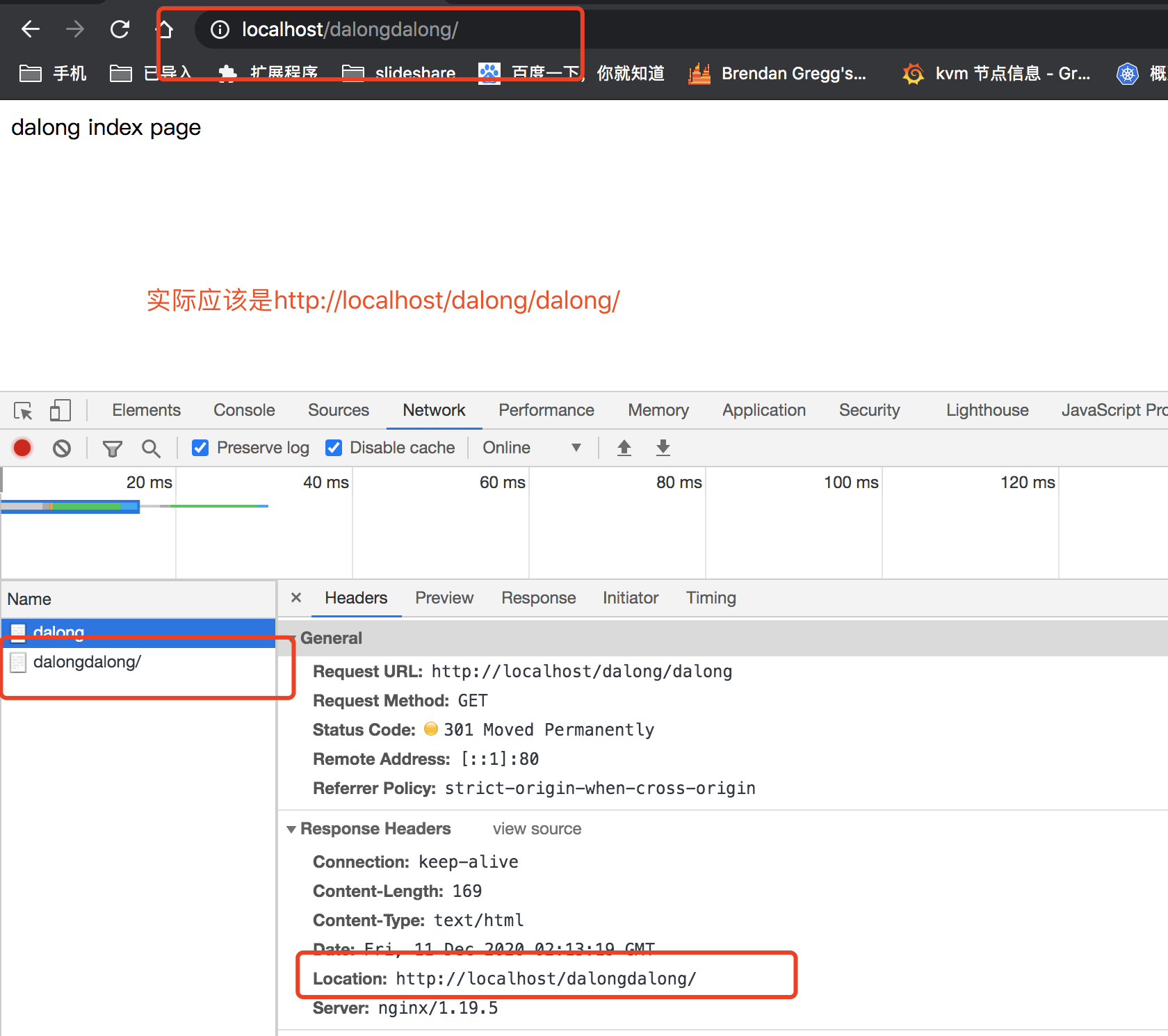The width and height of the screenshot is (1168, 1036).
Task: Open the Brendan Gregg's bookmark
Action: (777, 73)
